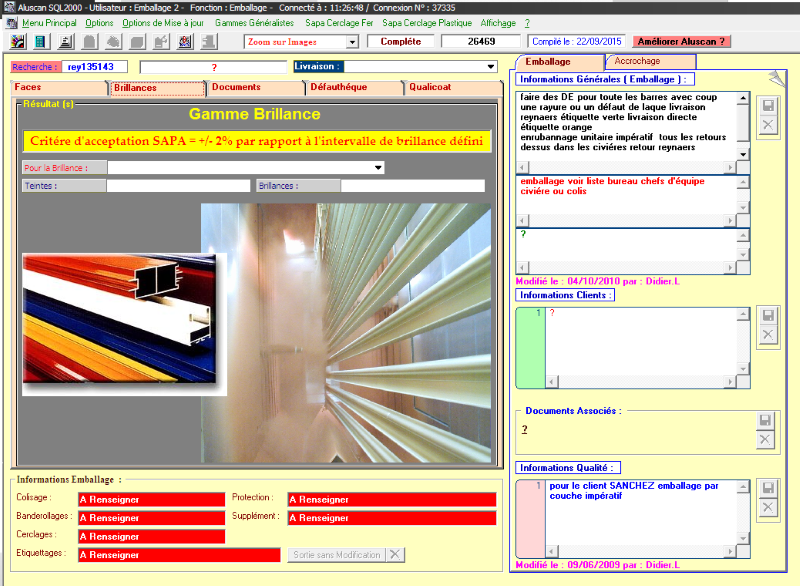Save the Documents Associés section with floppy icon
The width and height of the screenshot is (800, 586).
(765, 420)
